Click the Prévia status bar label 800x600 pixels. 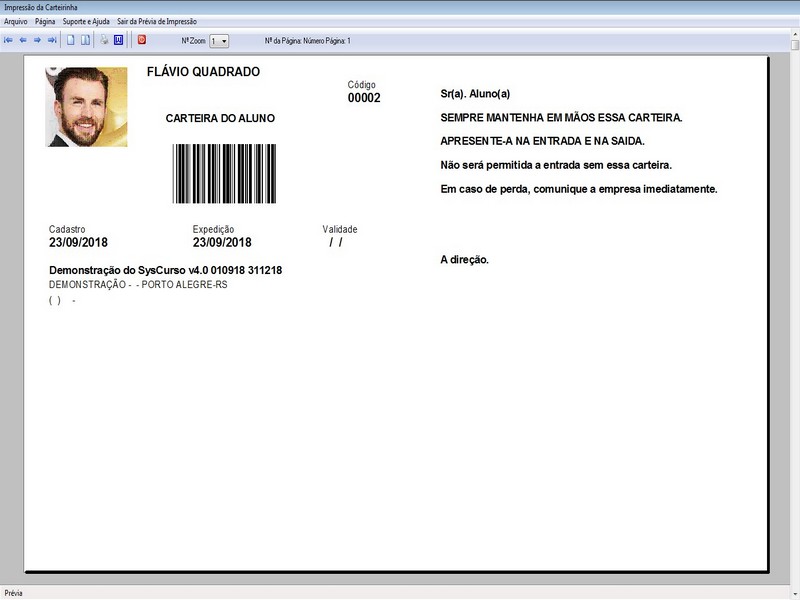click(13, 593)
